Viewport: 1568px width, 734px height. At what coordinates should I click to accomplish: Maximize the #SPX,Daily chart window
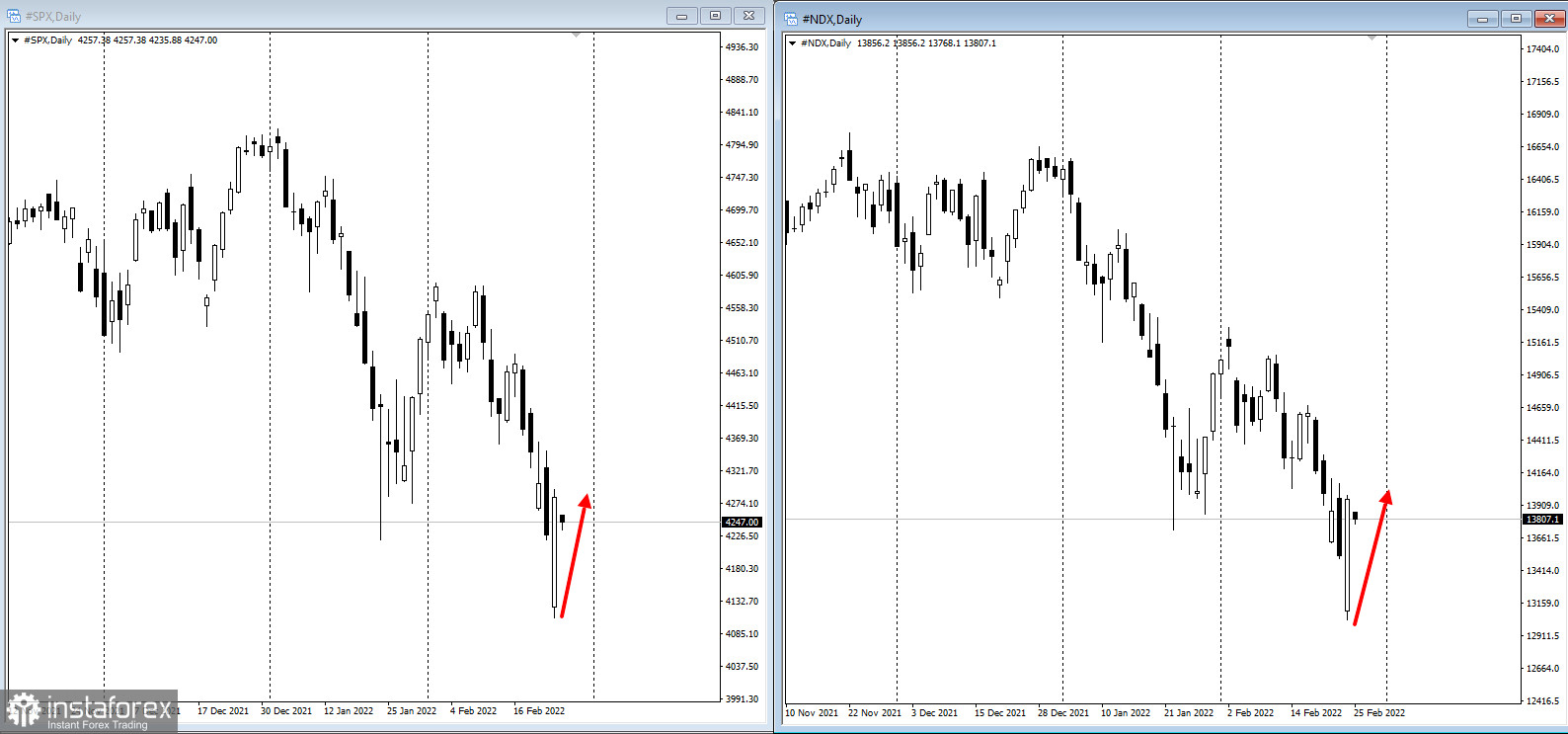716,16
